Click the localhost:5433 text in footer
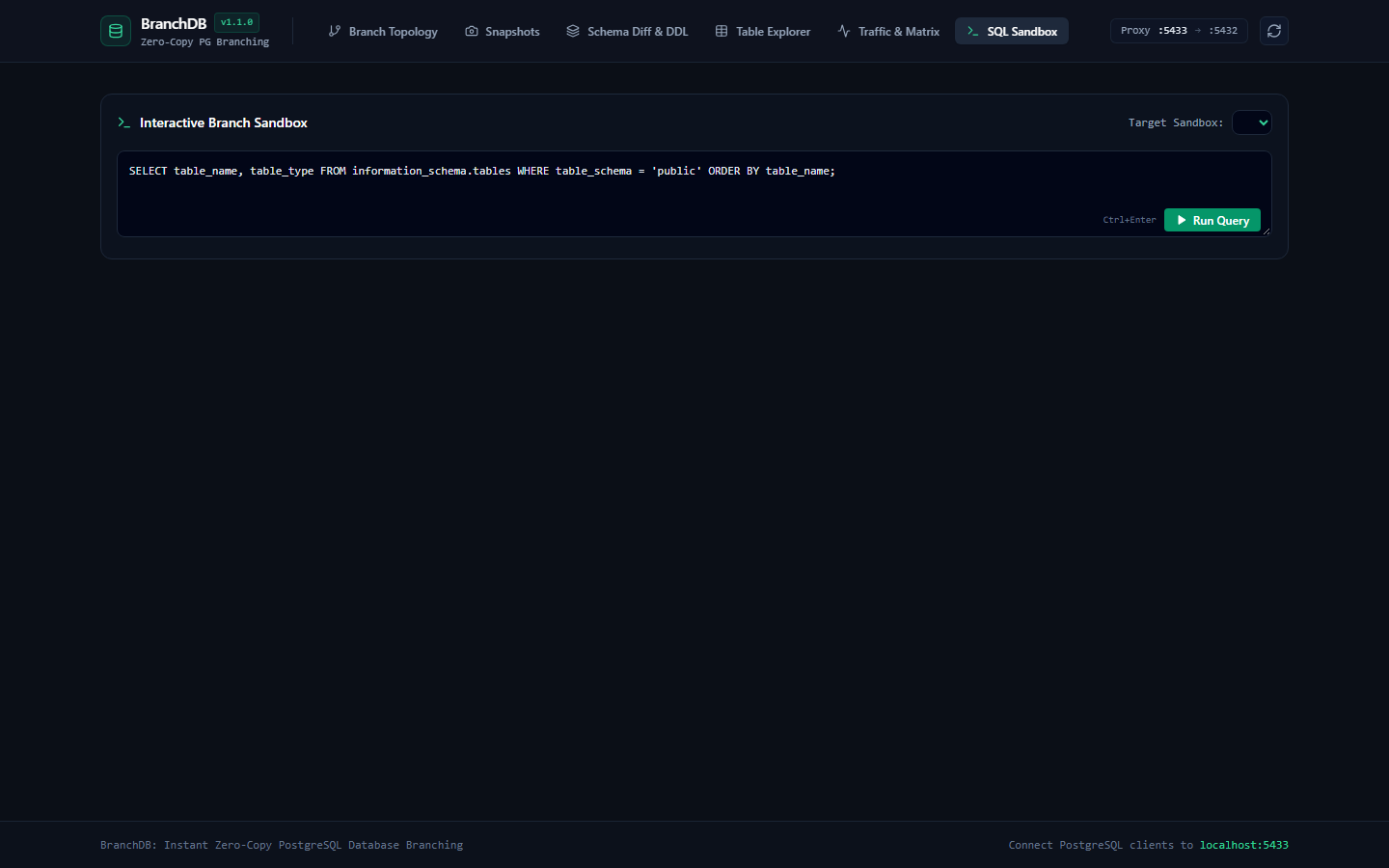 (1244, 845)
